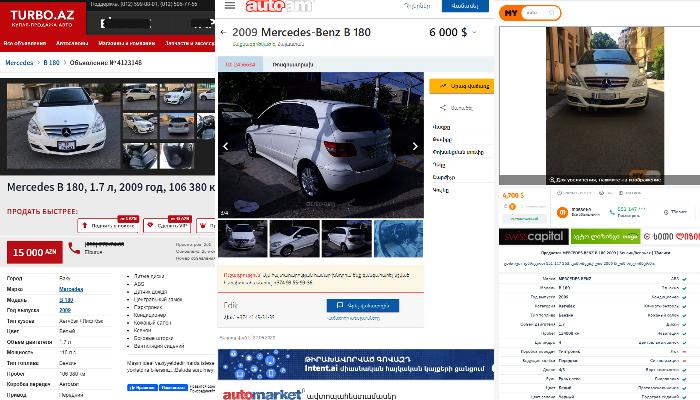
Task: Open the Все объявления menu on turbo.az
Action: tap(25, 43)
